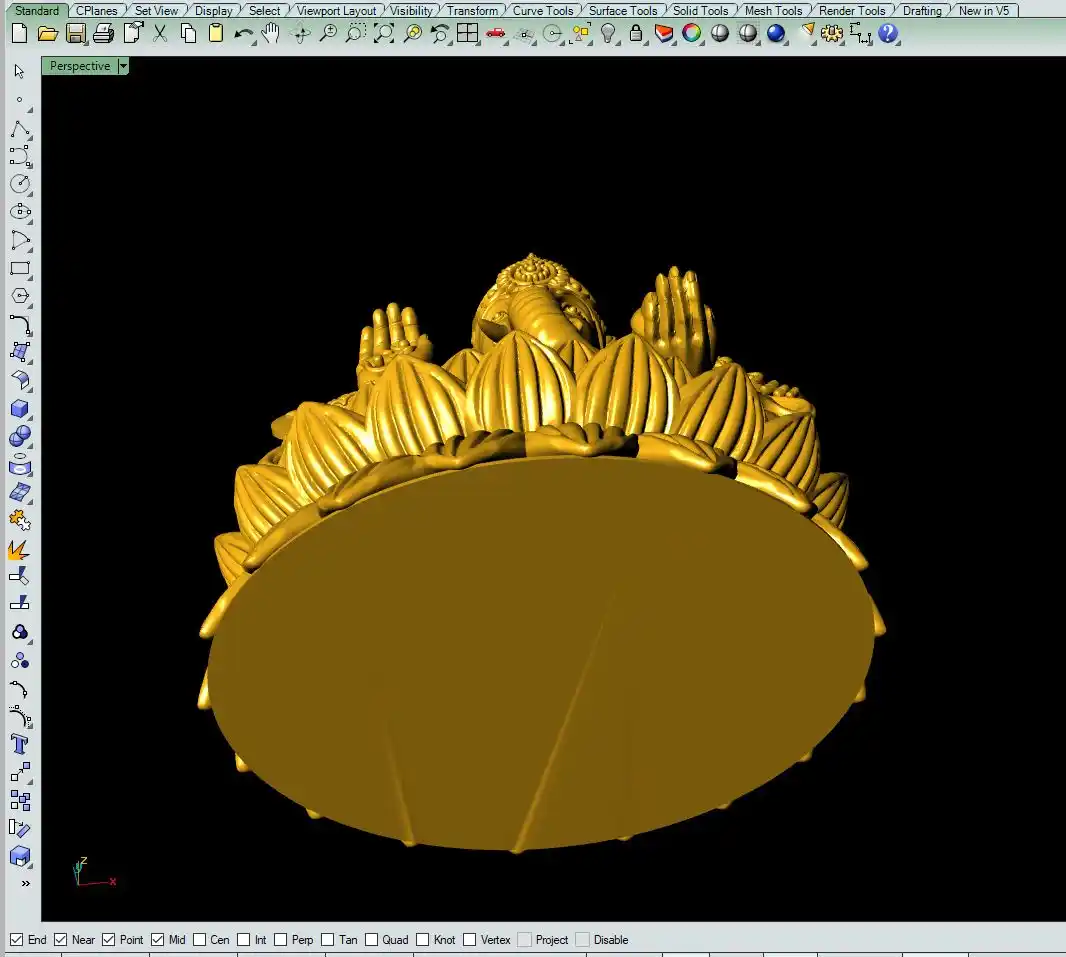Click the four-viewport layout icon
Screen dimensions: 1066x957
click(467, 34)
